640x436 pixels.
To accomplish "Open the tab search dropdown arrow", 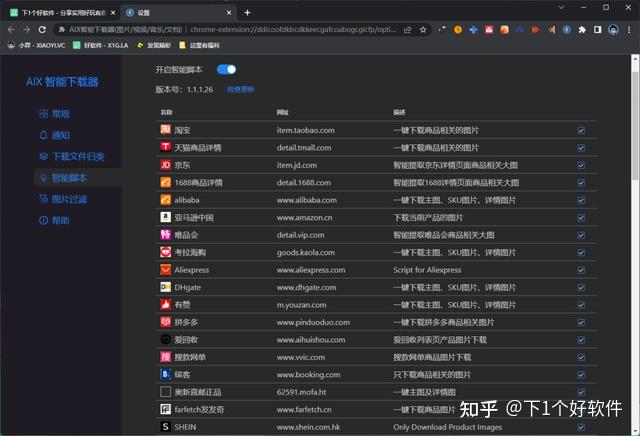I will pyautogui.click(x=561, y=7).
